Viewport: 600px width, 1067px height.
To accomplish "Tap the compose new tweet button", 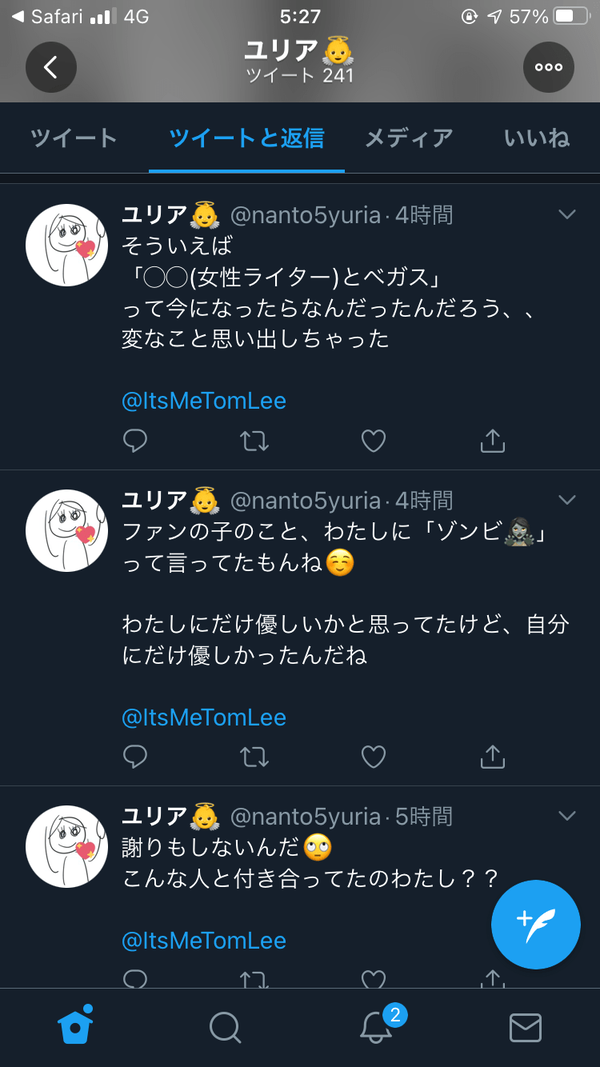I will pyautogui.click(x=536, y=925).
